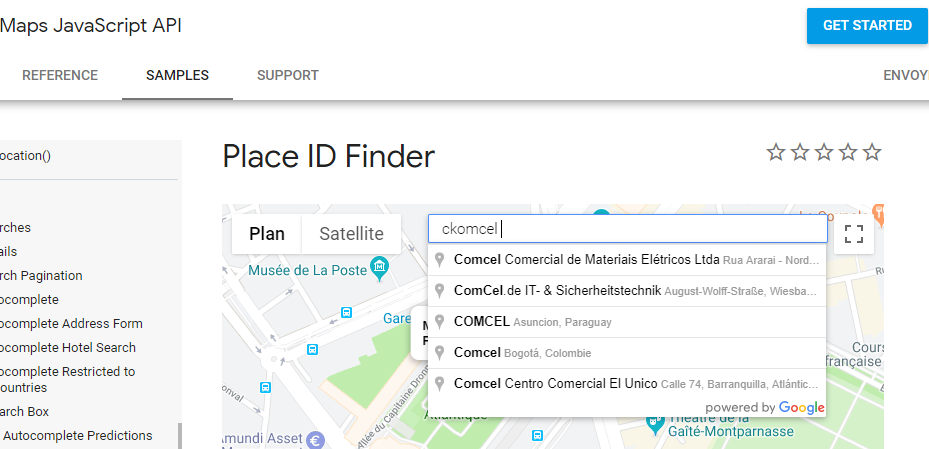
Task: Click the search box containing ckomcel
Action: click(627, 229)
